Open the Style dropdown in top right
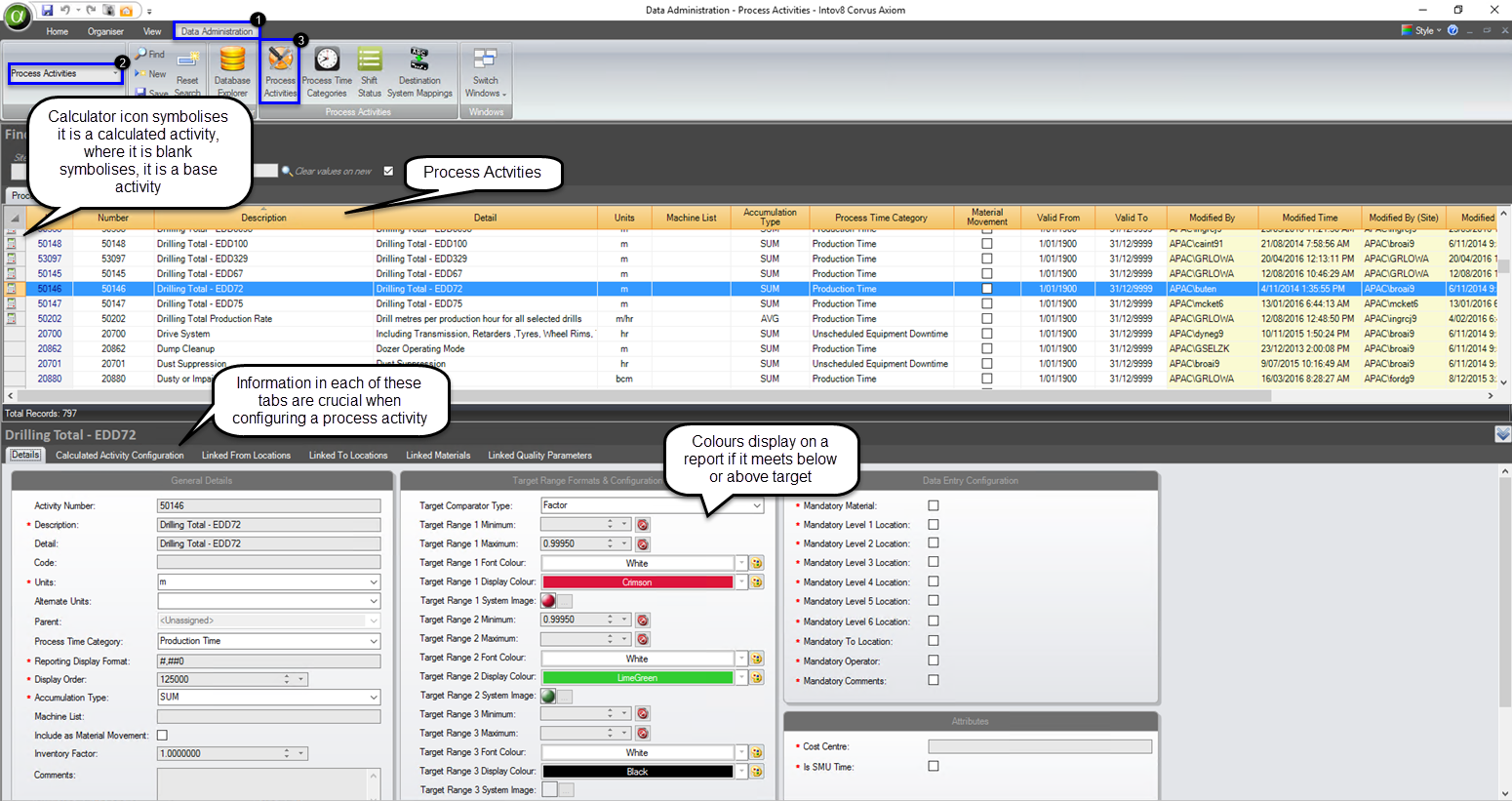1512x801 pixels. pos(1421,30)
